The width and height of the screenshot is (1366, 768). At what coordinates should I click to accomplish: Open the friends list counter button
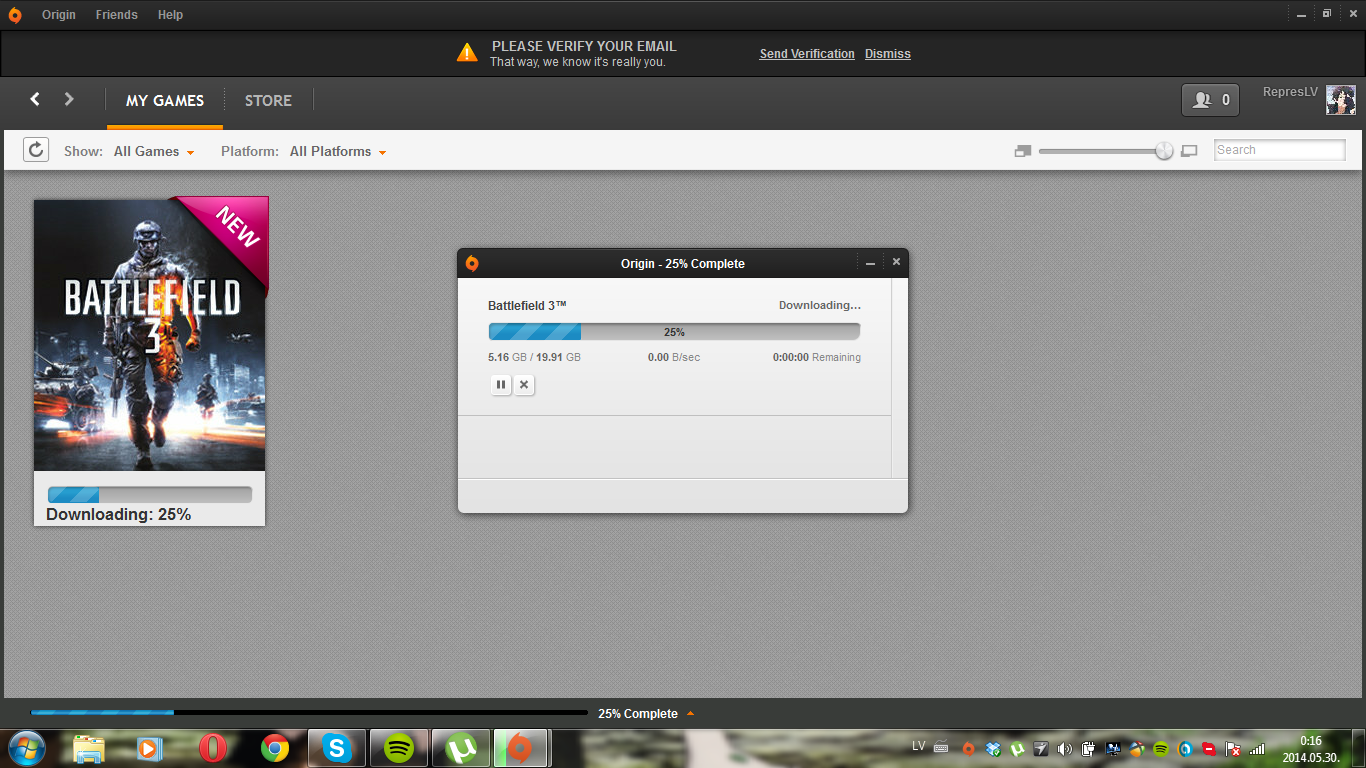click(x=1211, y=100)
